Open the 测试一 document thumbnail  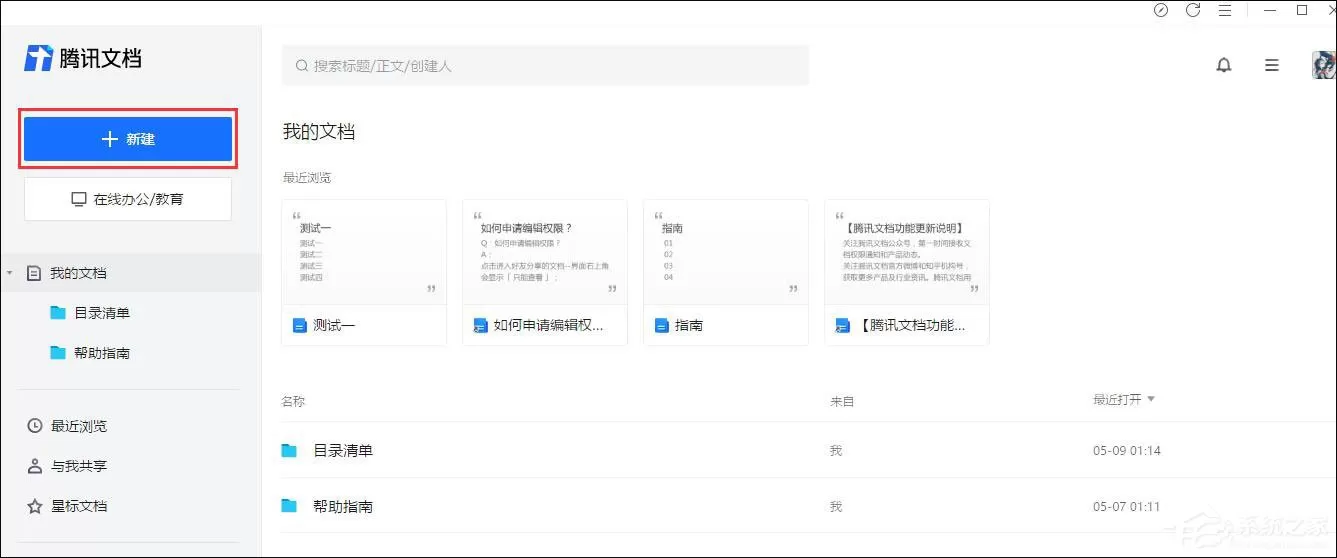point(364,252)
